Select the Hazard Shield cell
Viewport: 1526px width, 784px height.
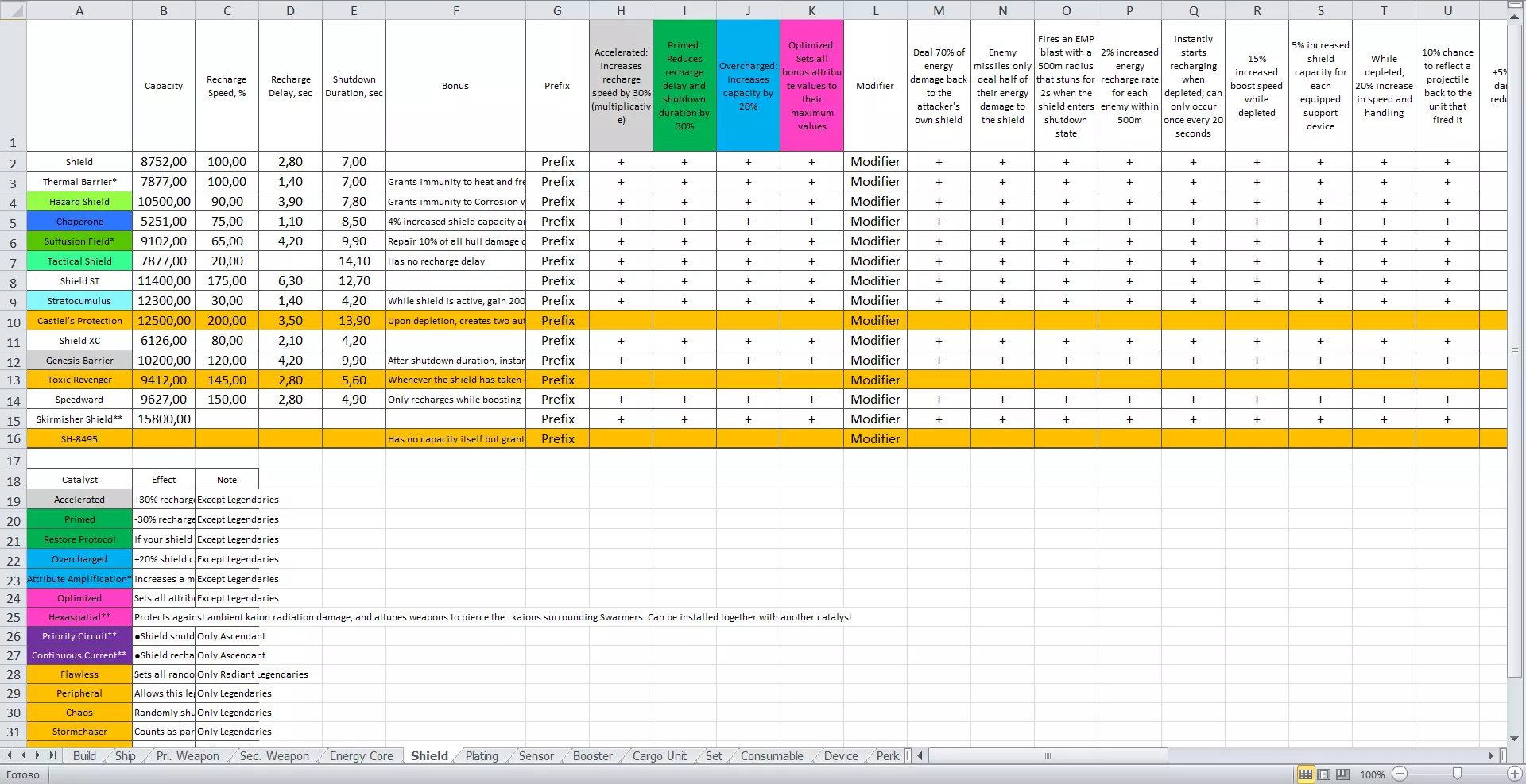(79, 202)
